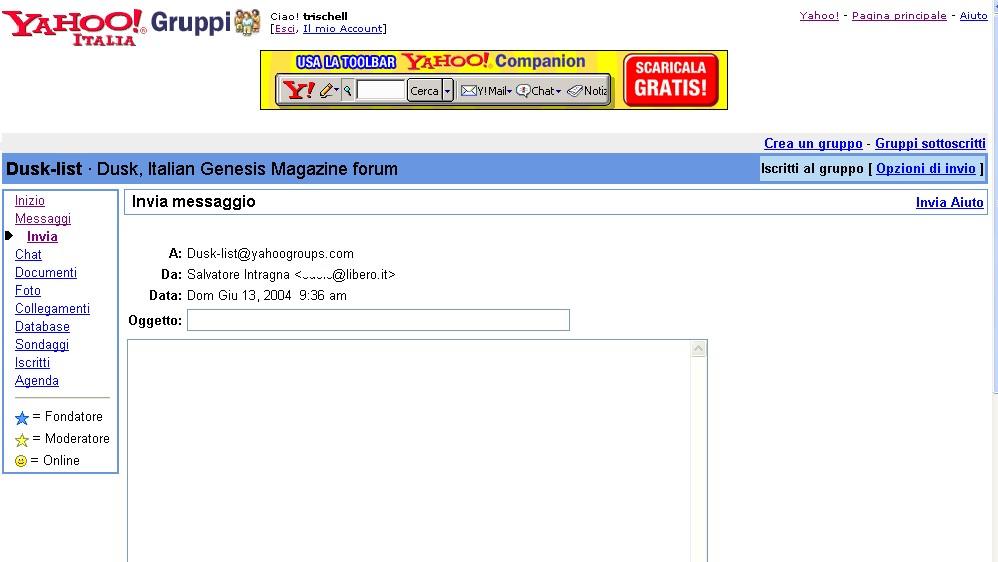Open the Messaggi sidebar link

coord(43,218)
